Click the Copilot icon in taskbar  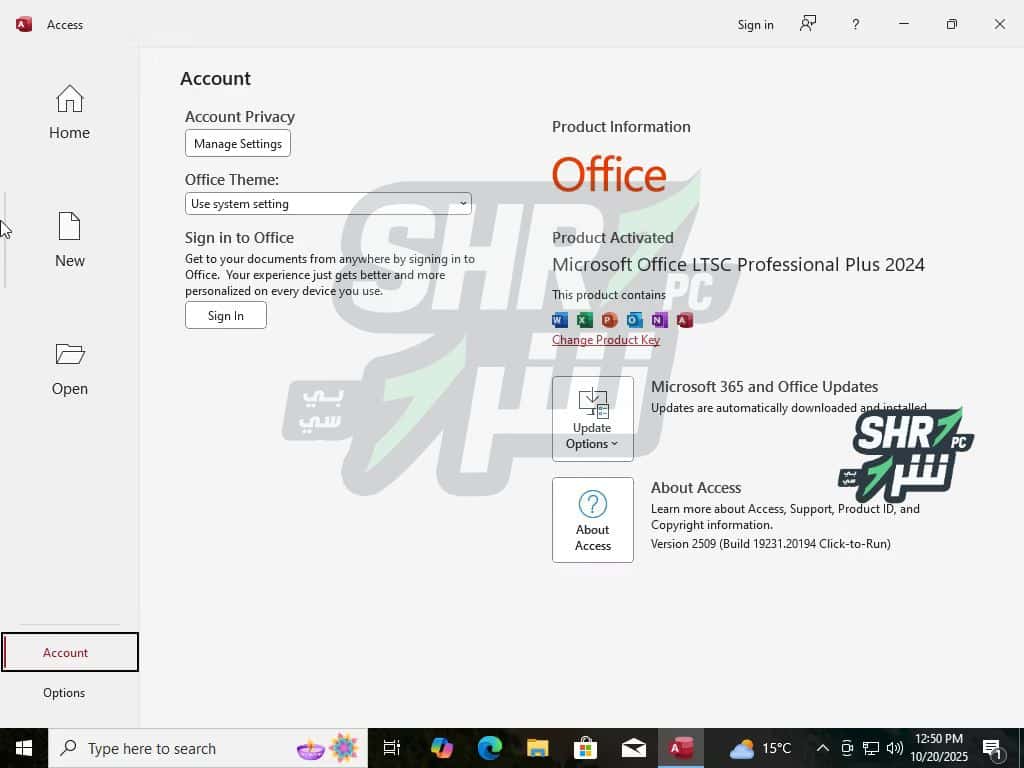coord(441,748)
